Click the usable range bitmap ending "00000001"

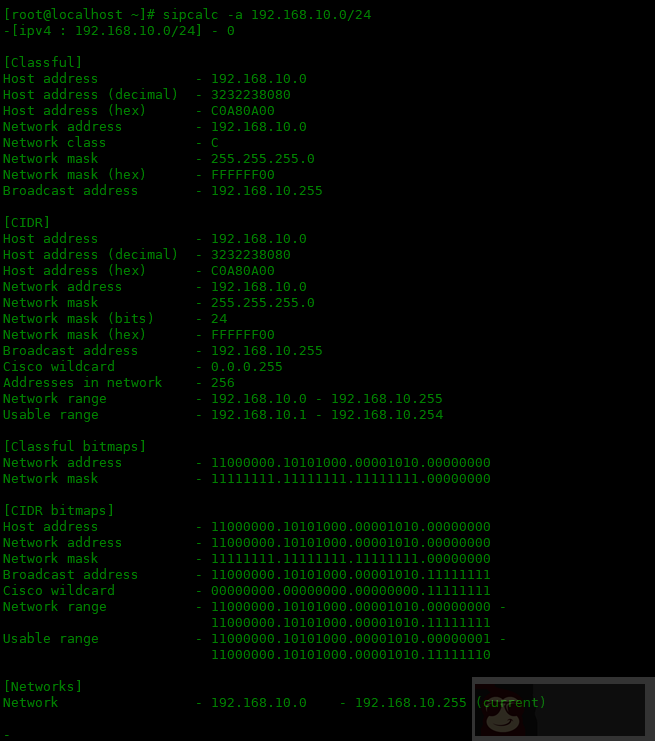[x=351, y=639]
